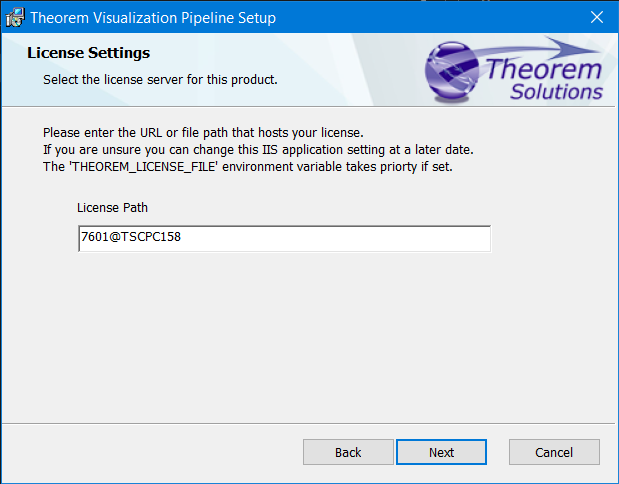
Task: Click the word "Theorem" in the logo
Action: click(544, 70)
